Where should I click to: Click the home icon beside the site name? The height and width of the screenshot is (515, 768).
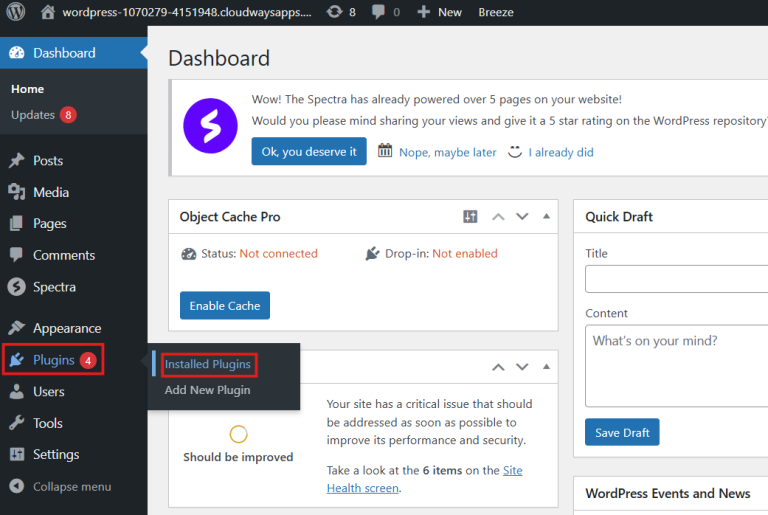click(48, 12)
